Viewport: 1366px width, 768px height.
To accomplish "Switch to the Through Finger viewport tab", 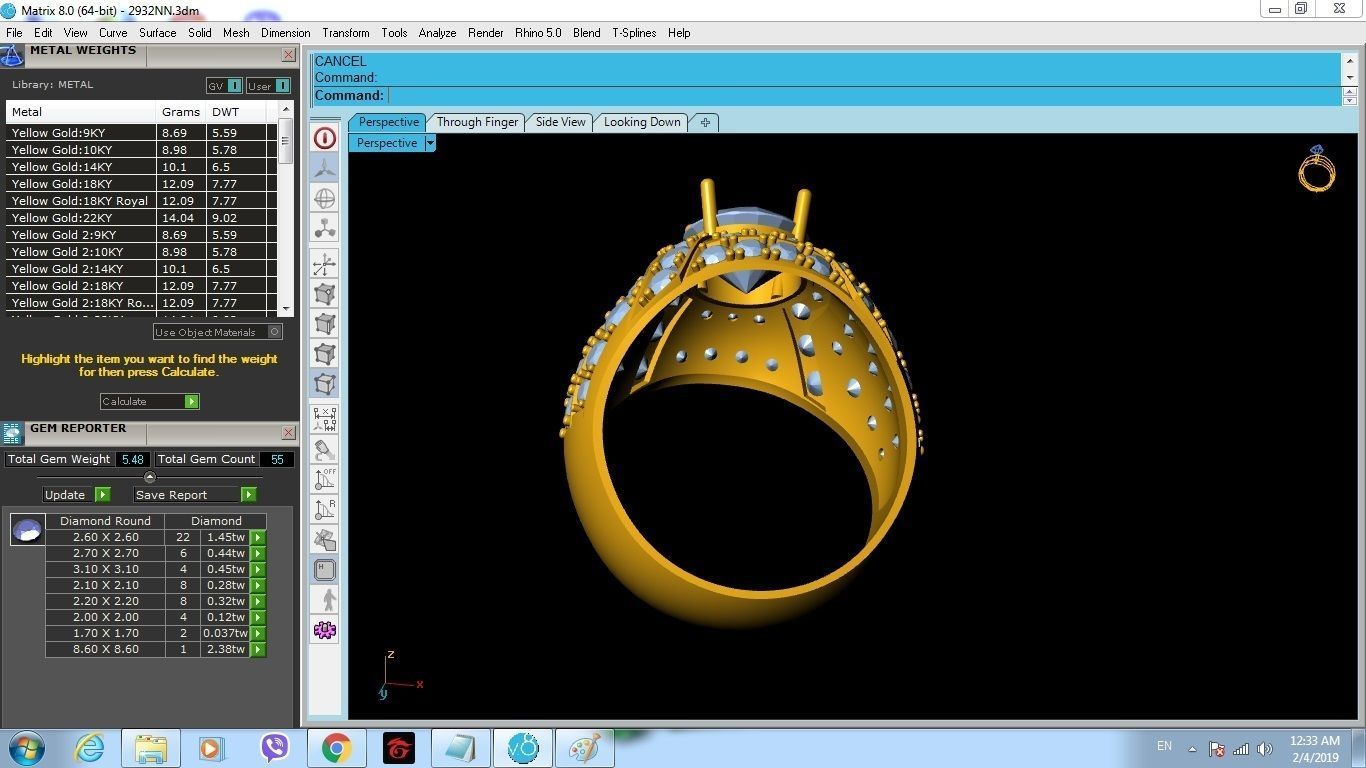I will coord(477,122).
